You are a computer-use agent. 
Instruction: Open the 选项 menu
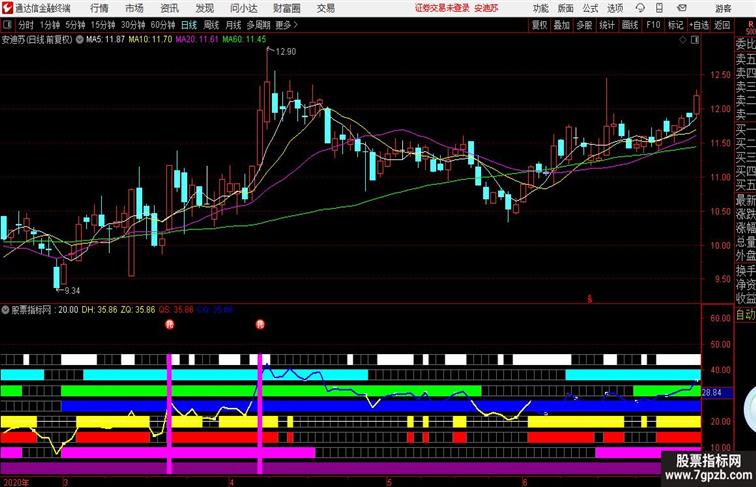(615, 8)
